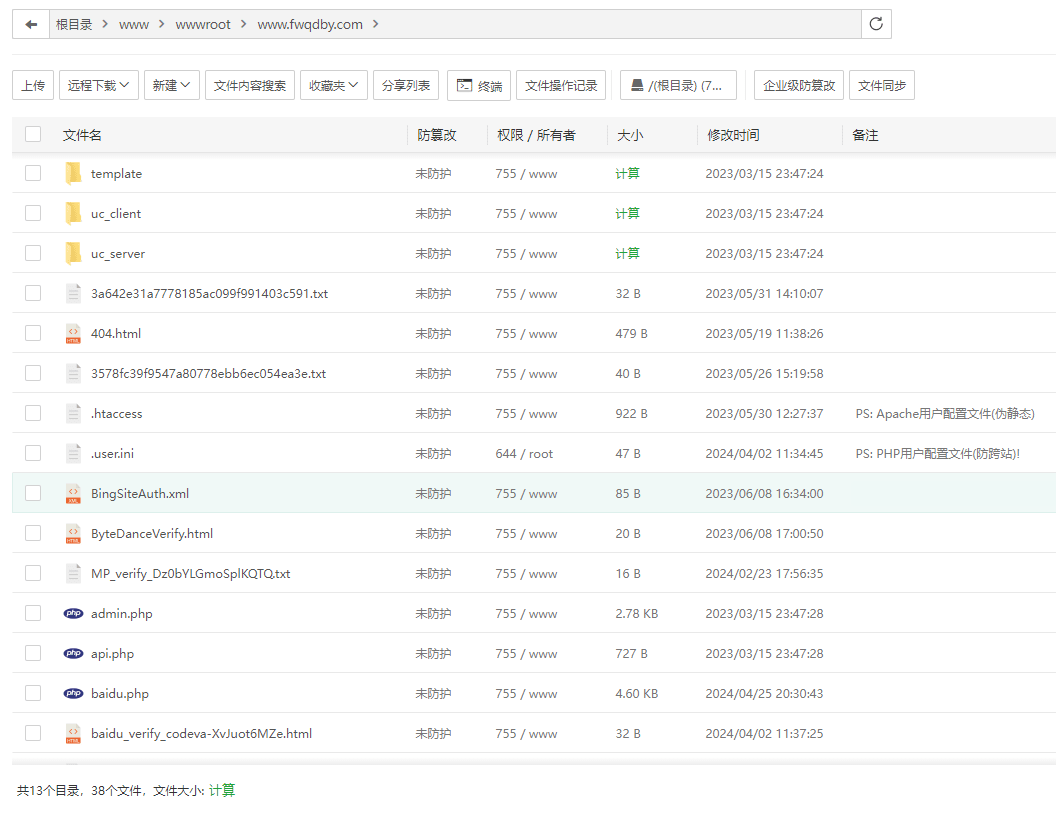1056x833 pixels.
Task: Click 计算 total file size in footer
Action: click(222, 790)
